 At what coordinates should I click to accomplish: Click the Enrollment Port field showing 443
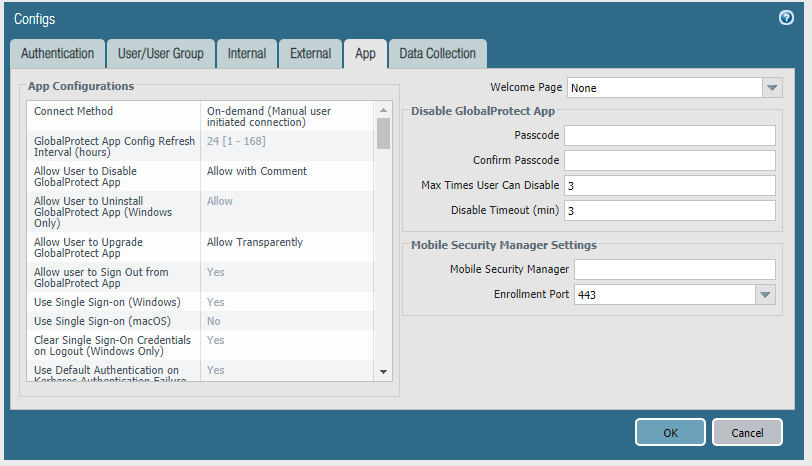[665, 295]
